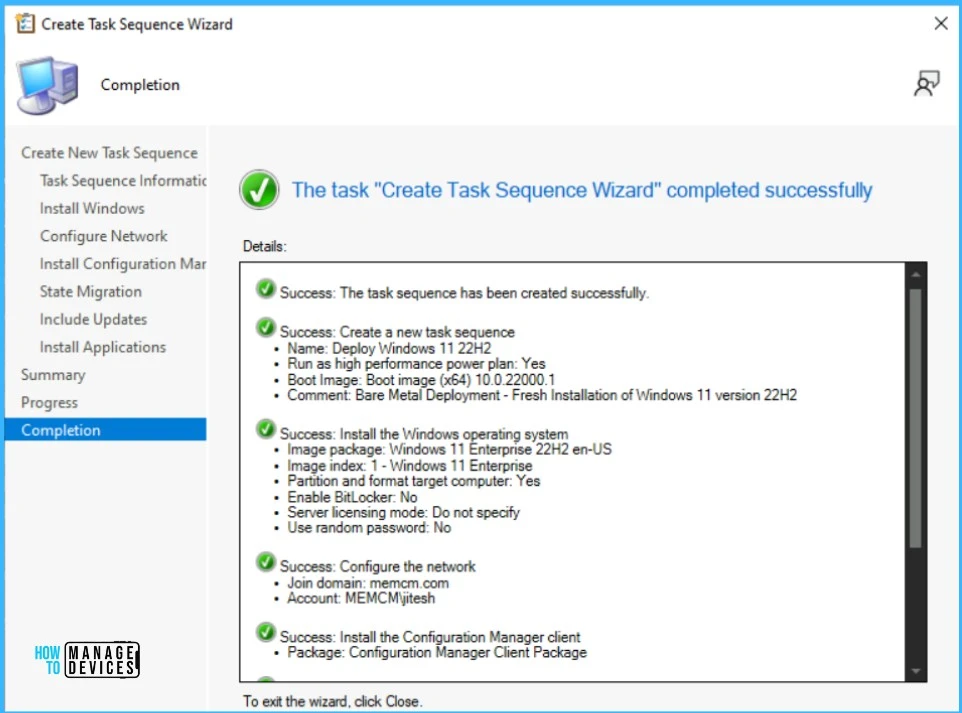Click check icon beside 'task sequence has been created'
Screen dimensions: 962x713
[x=266, y=288]
